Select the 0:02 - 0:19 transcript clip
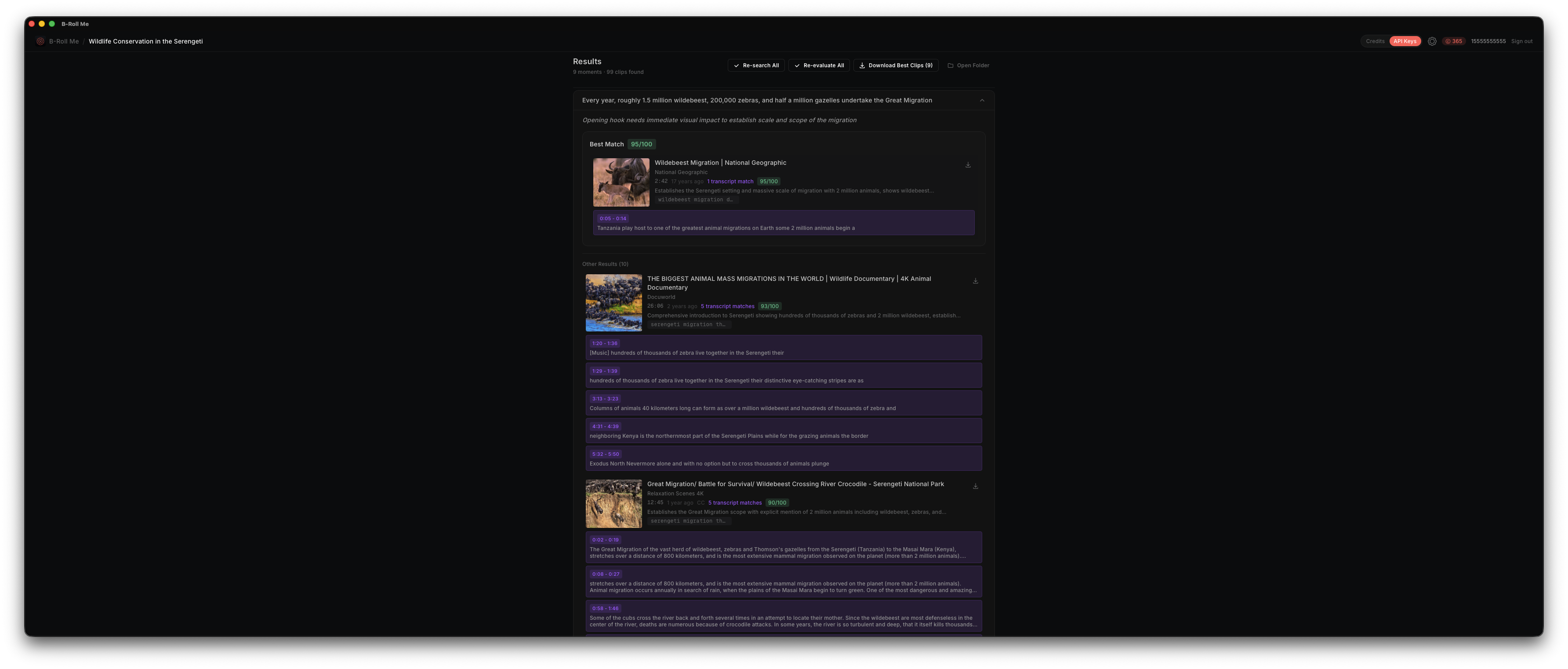The height and width of the screenshot is (669, 1568). [x=784, y=547]
